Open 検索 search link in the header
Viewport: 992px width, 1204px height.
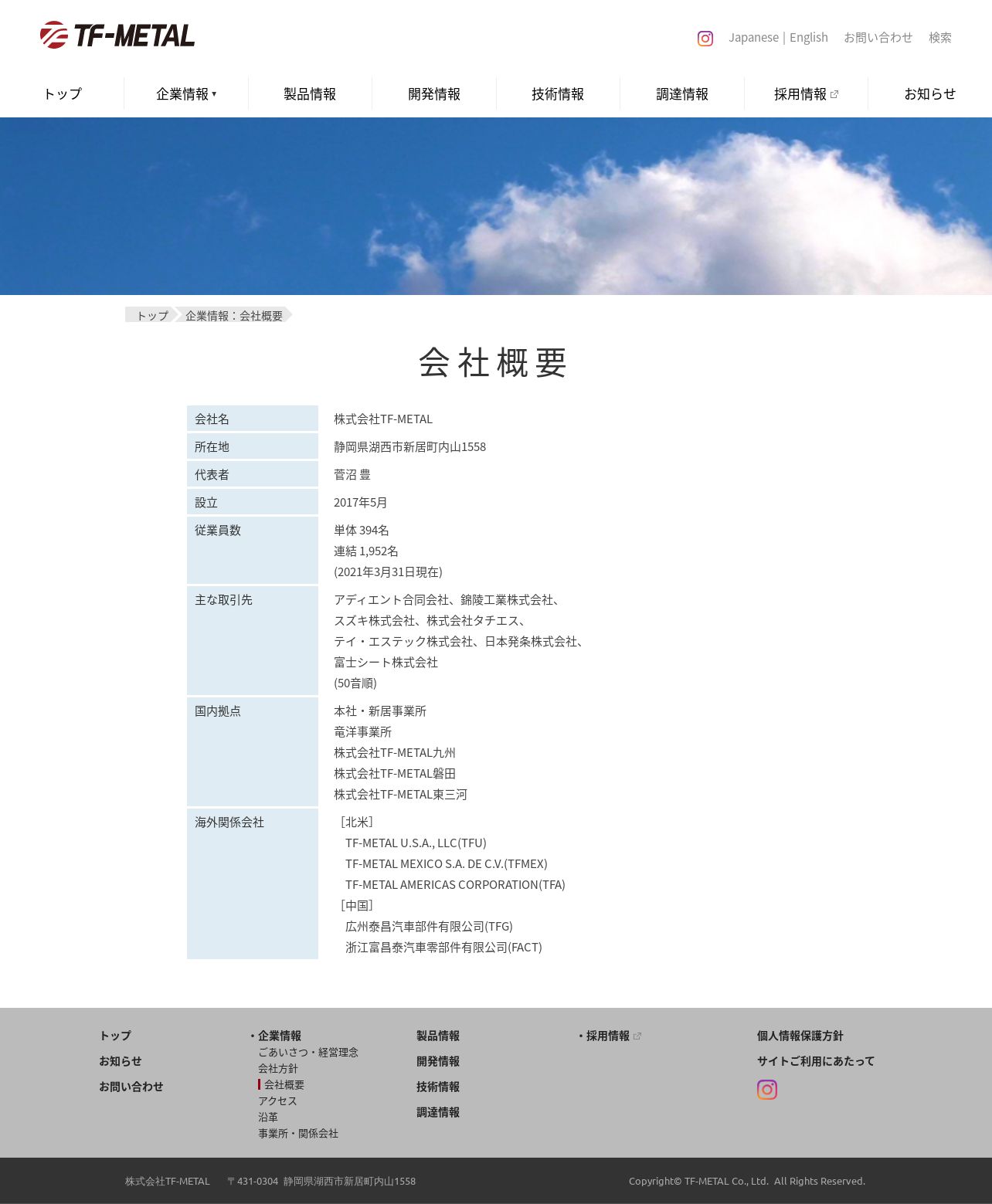click(x=940, y=37)
